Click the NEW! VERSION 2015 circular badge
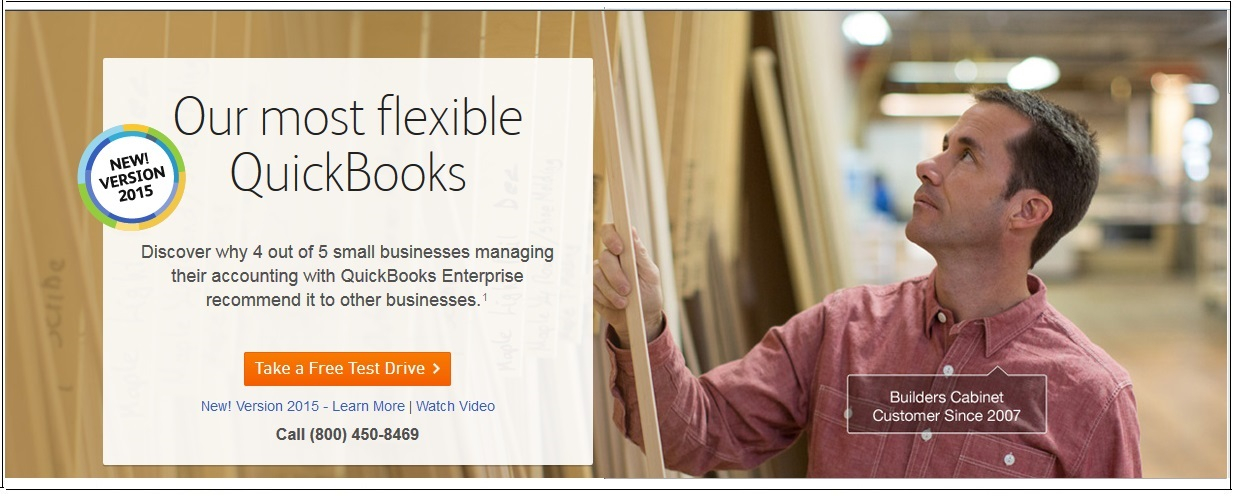1242x498 pixels. click(131, 177)
